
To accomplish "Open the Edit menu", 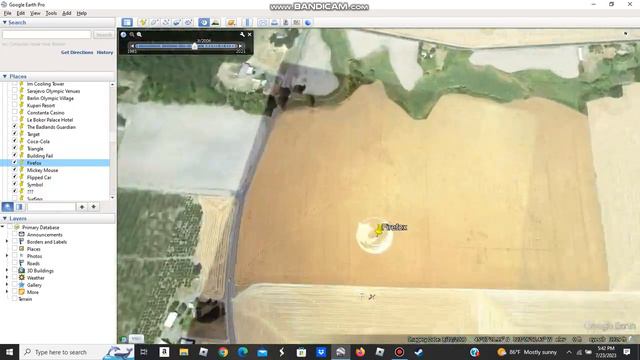I will [21, 13].
